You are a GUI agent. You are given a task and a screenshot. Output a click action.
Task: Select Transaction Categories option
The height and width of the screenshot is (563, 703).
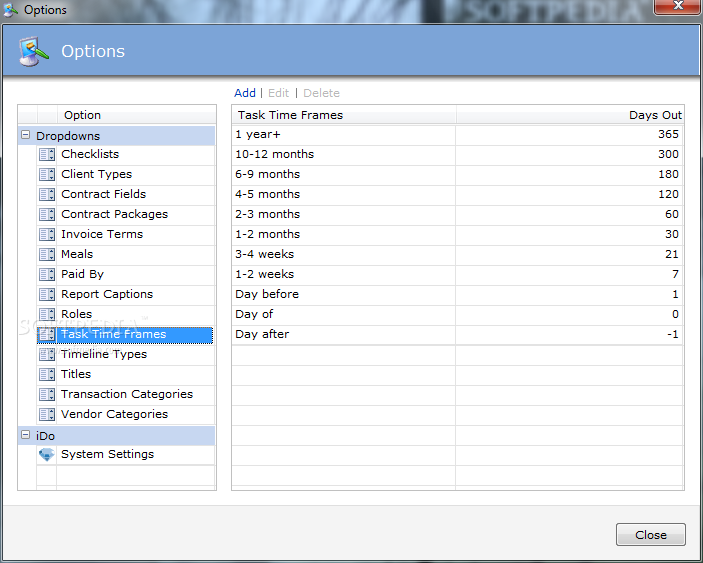pos(126,394)
